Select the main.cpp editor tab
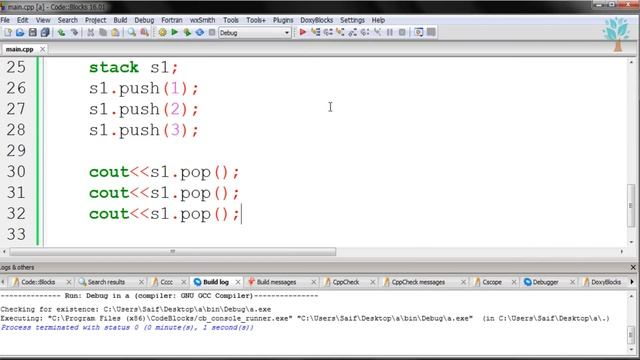640x360 pixels. tap(19, 49)
